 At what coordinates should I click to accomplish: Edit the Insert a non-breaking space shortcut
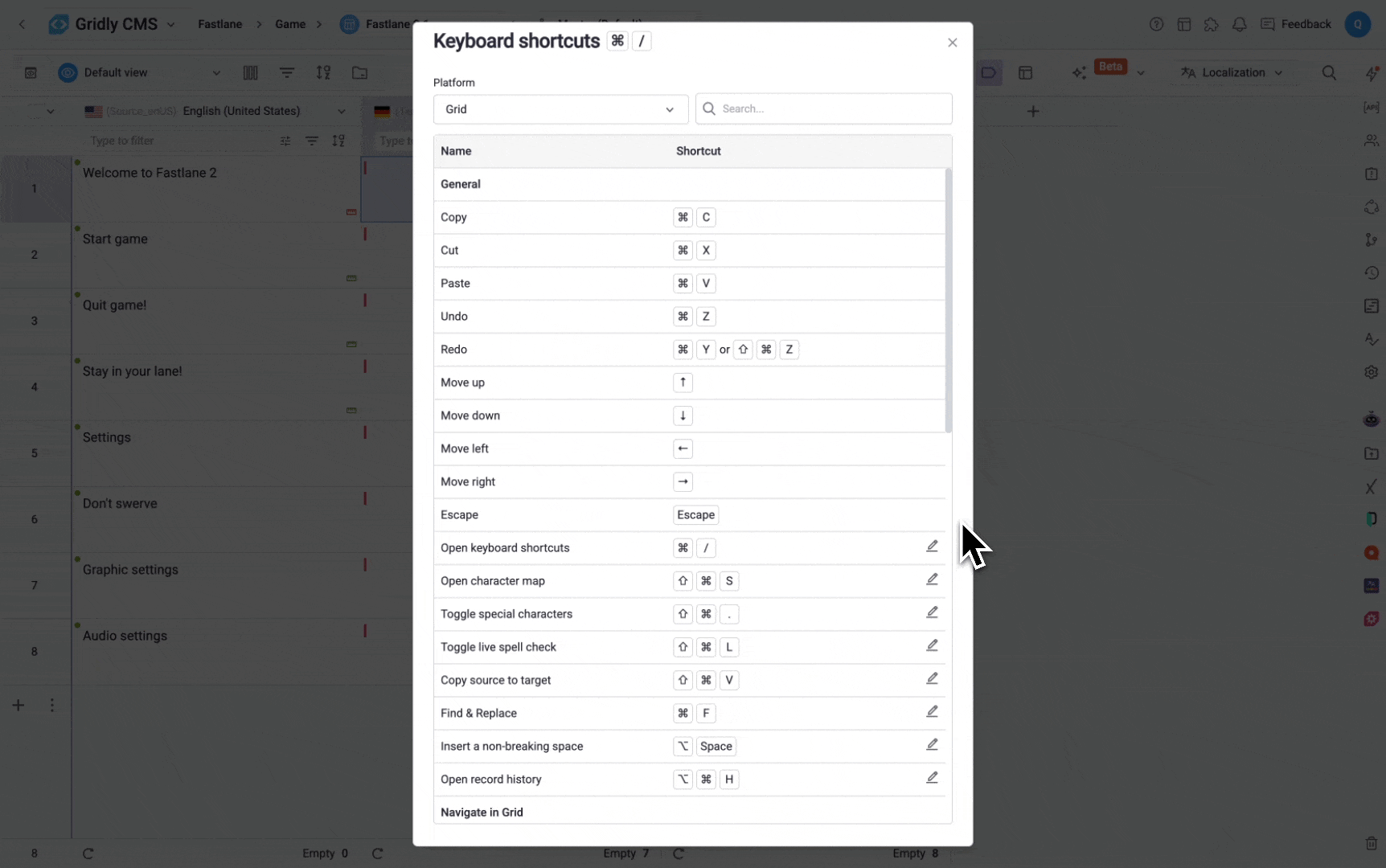click(x=932, y=745)
